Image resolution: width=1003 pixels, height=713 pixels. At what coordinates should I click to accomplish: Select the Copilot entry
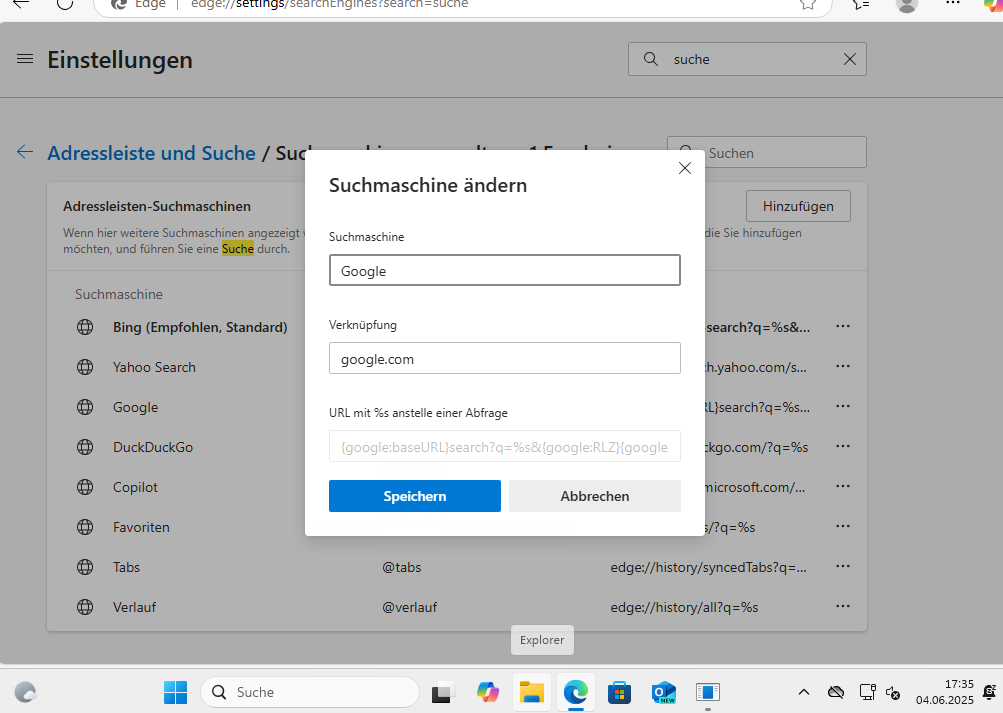pyautogui.click(x=135, y=487)
